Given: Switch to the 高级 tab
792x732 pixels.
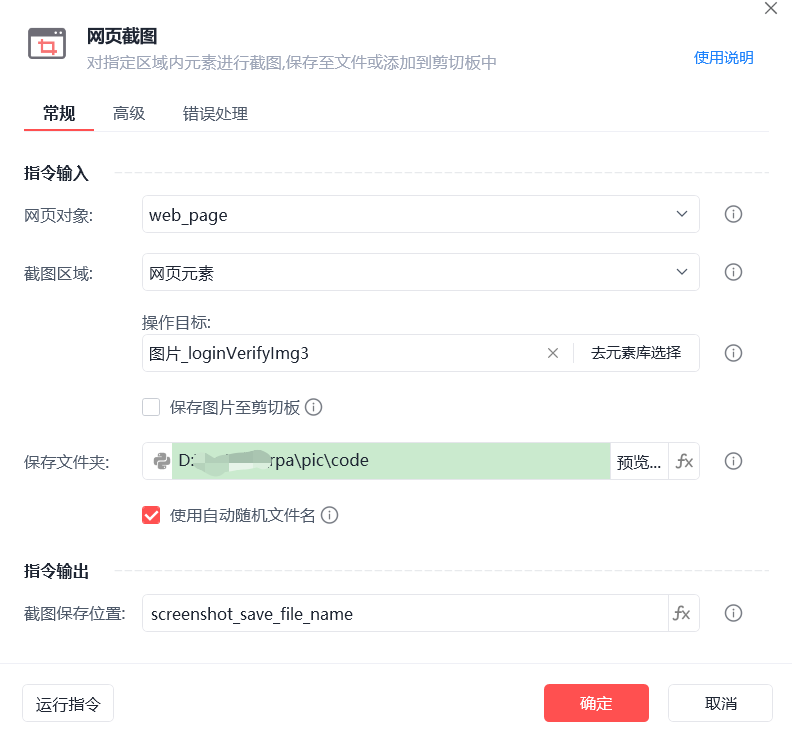Looking at the screenshot, I should pos(129,114).
